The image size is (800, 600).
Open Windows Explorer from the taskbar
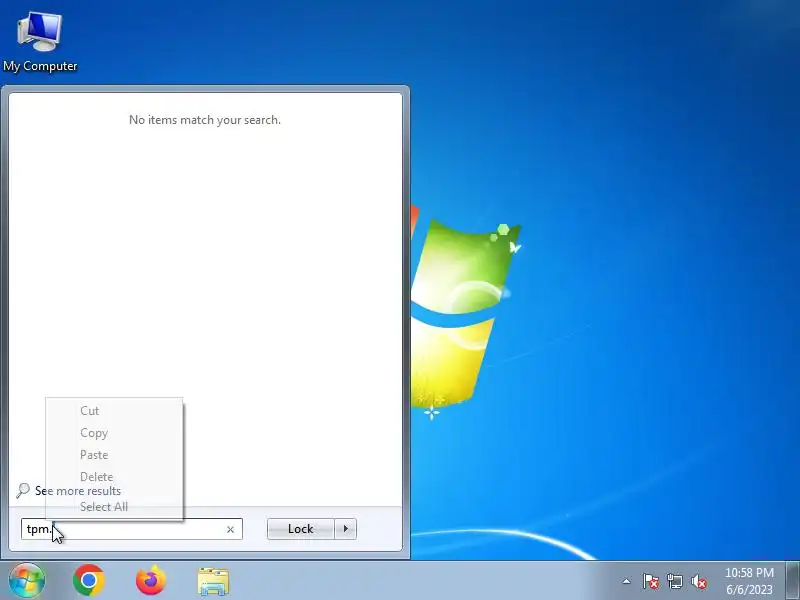point(213,581)
